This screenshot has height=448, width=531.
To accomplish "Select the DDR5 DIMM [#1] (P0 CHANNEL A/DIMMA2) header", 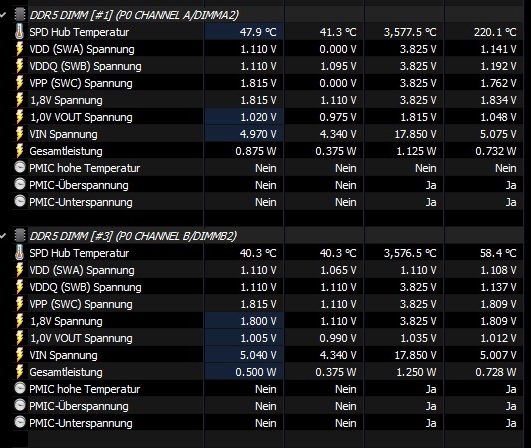I will coord(134,15).
